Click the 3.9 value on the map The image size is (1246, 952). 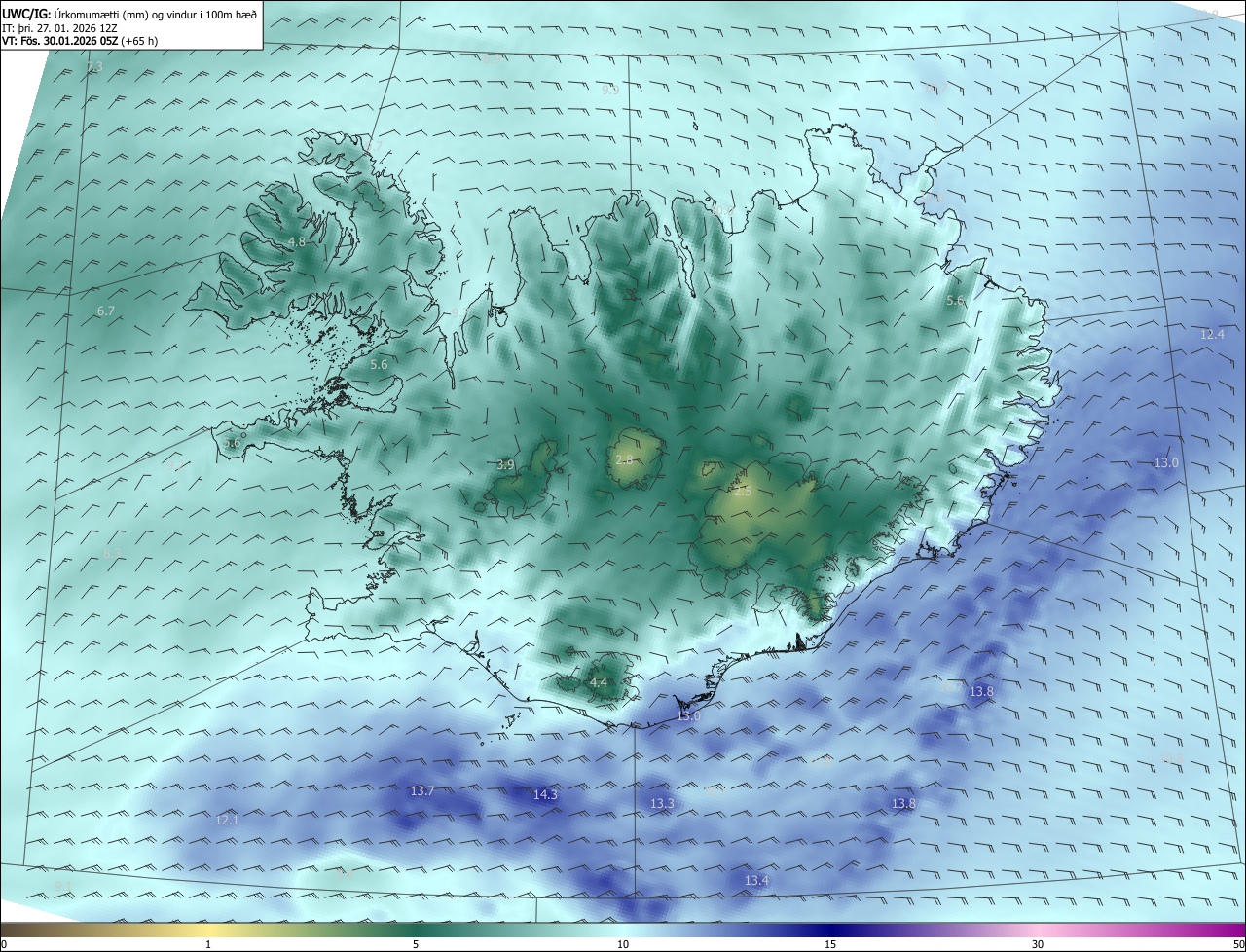click(x=505, y=465)
